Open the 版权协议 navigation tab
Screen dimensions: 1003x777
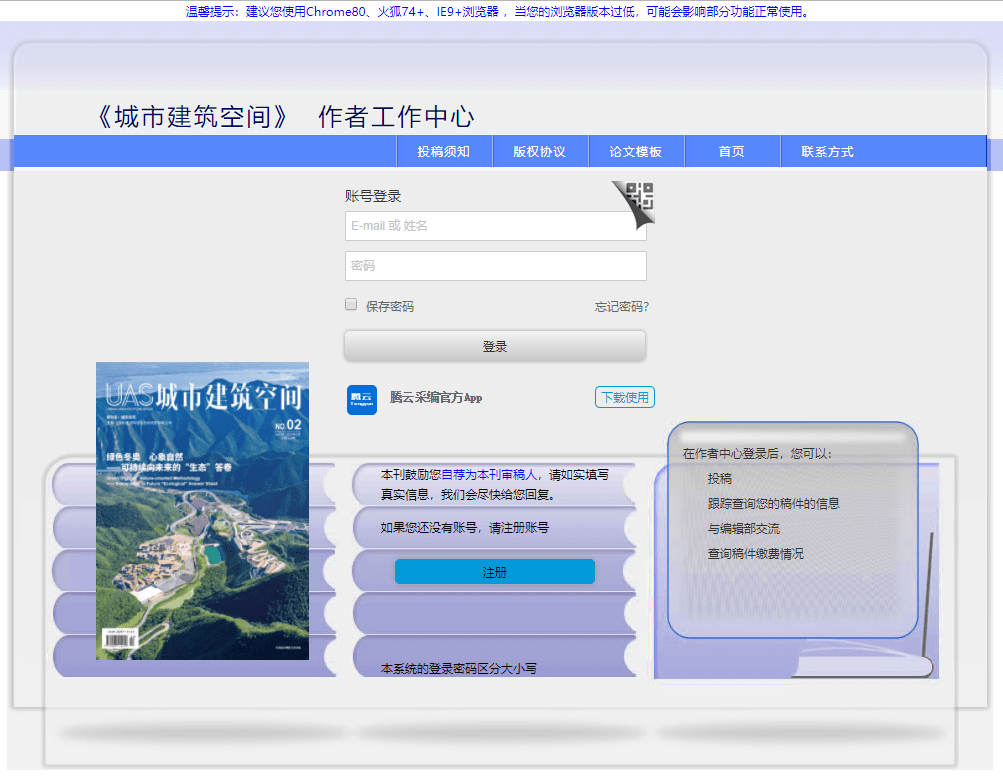540,150
